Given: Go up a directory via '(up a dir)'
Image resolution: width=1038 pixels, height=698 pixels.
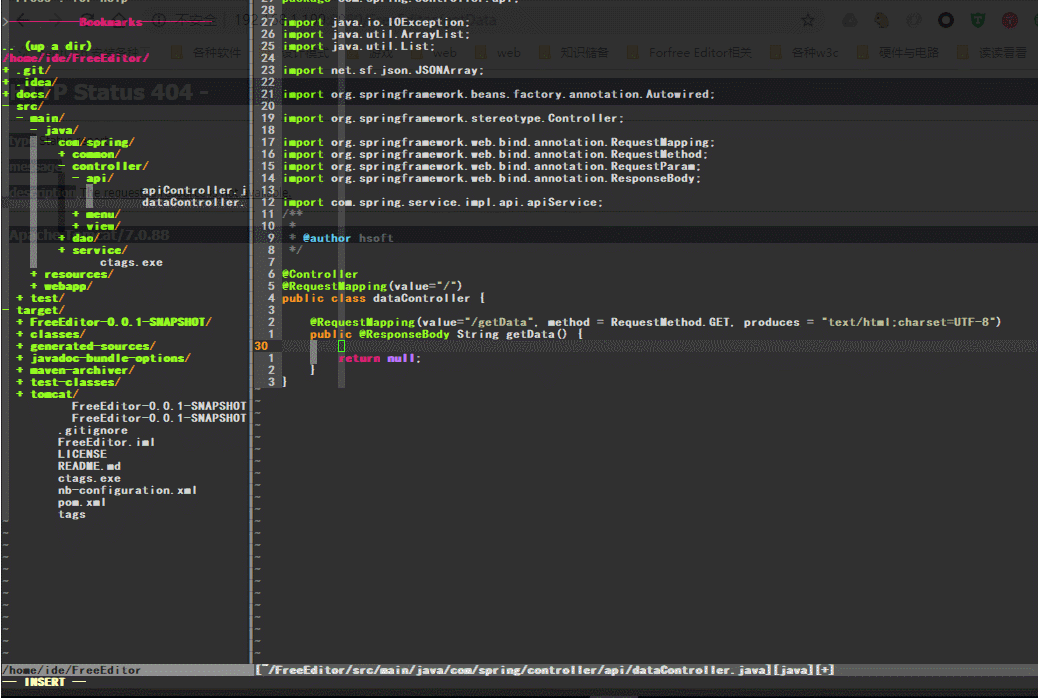Looking at the screenshot, I should pyautogui.click(x=58, y=46).
